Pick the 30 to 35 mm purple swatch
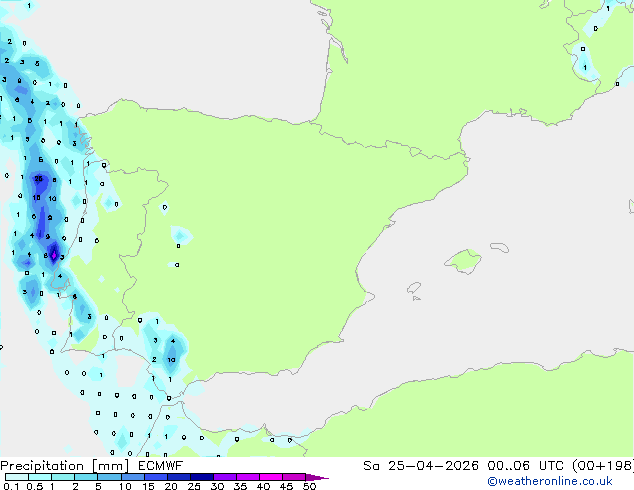This screenshot has height=490, width=634. [224, 477]
